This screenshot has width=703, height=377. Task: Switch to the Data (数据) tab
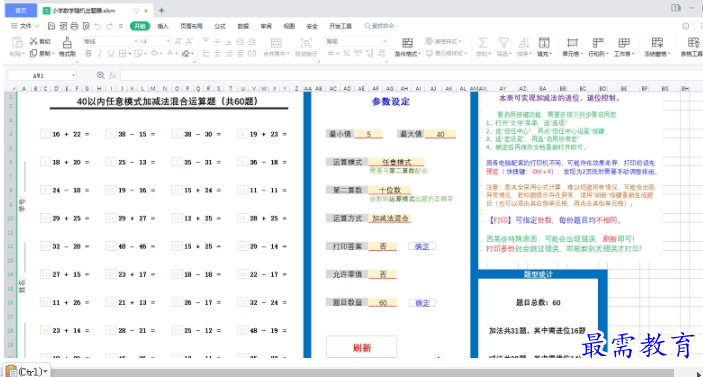tap(243, 26)
